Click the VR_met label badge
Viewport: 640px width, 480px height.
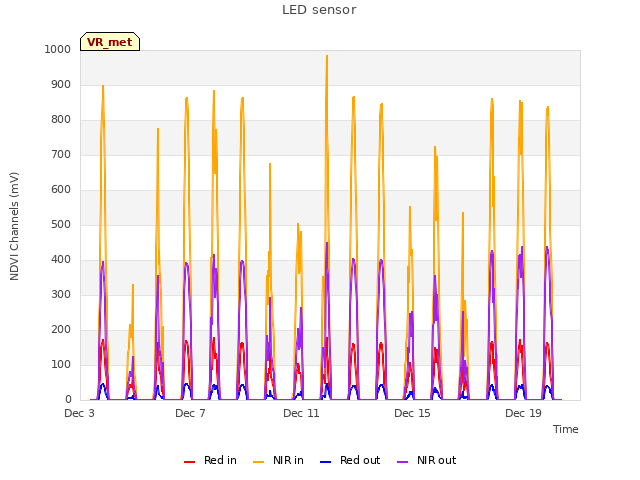(110, 42)
